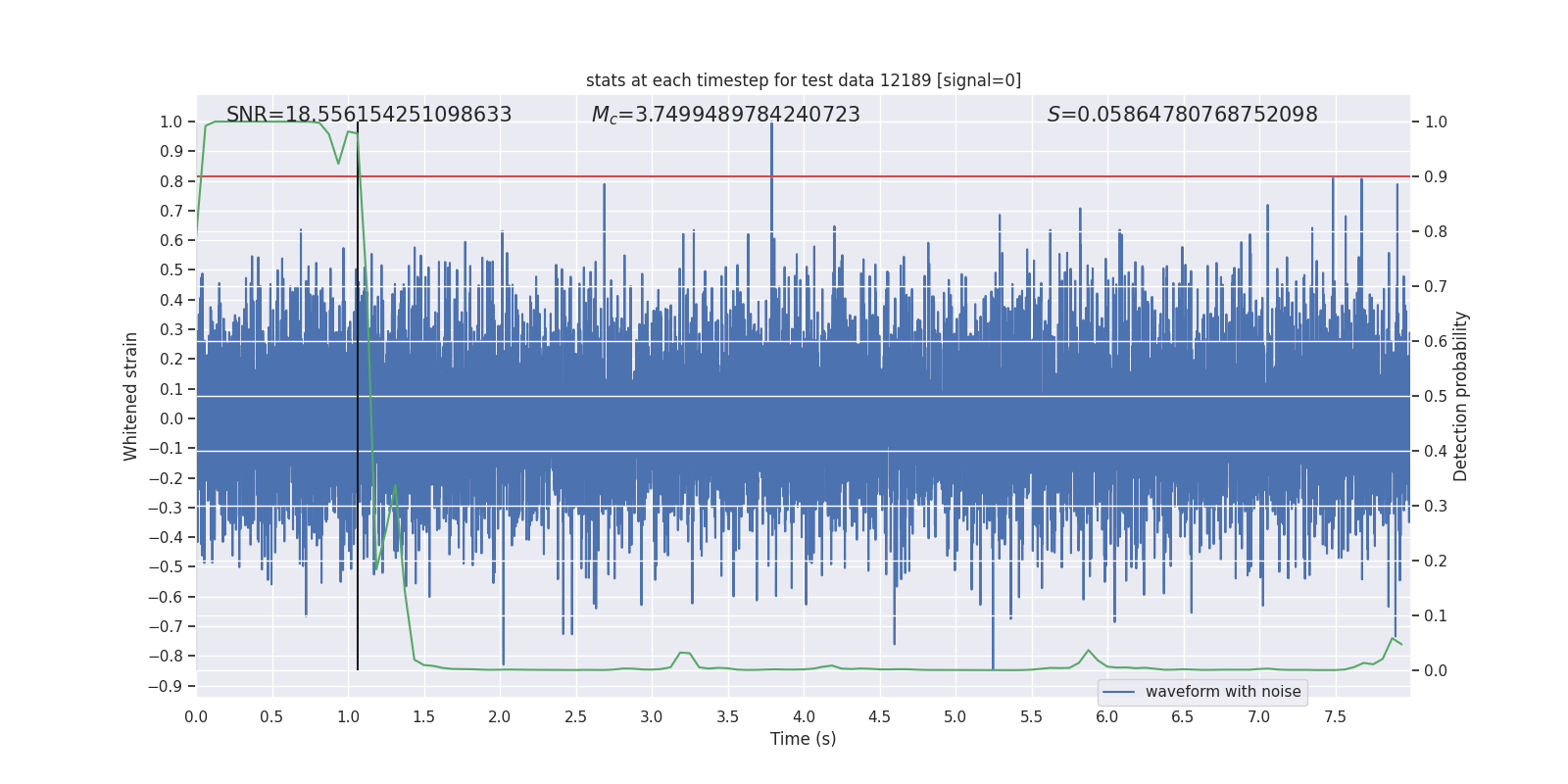Viewport: 1568px width, 784px height.
Task: Click the 7.5 tick on the time axis
Action: [x=1335, y=716]
